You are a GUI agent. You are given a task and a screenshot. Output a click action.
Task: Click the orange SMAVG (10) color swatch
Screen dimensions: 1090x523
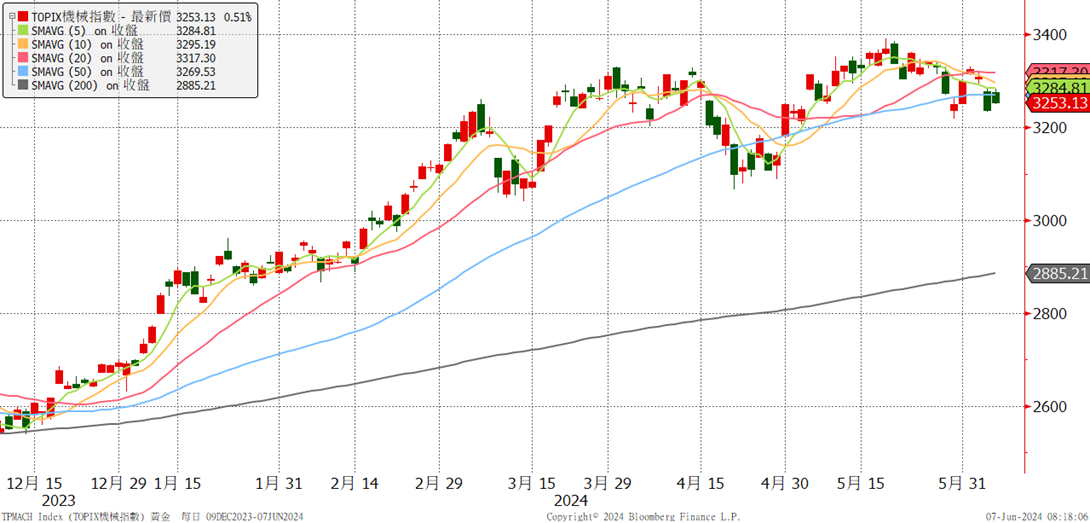tap(24, 44)
